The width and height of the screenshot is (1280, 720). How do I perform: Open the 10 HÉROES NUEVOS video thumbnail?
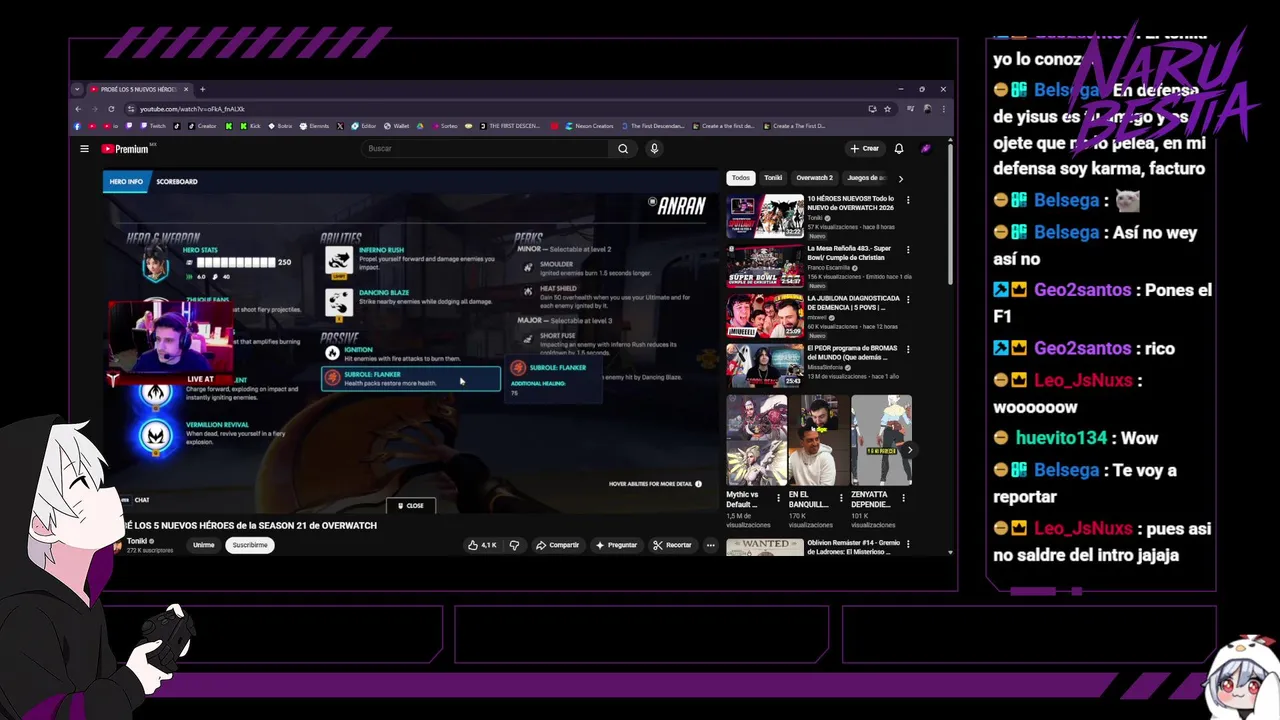pos(765,215)
